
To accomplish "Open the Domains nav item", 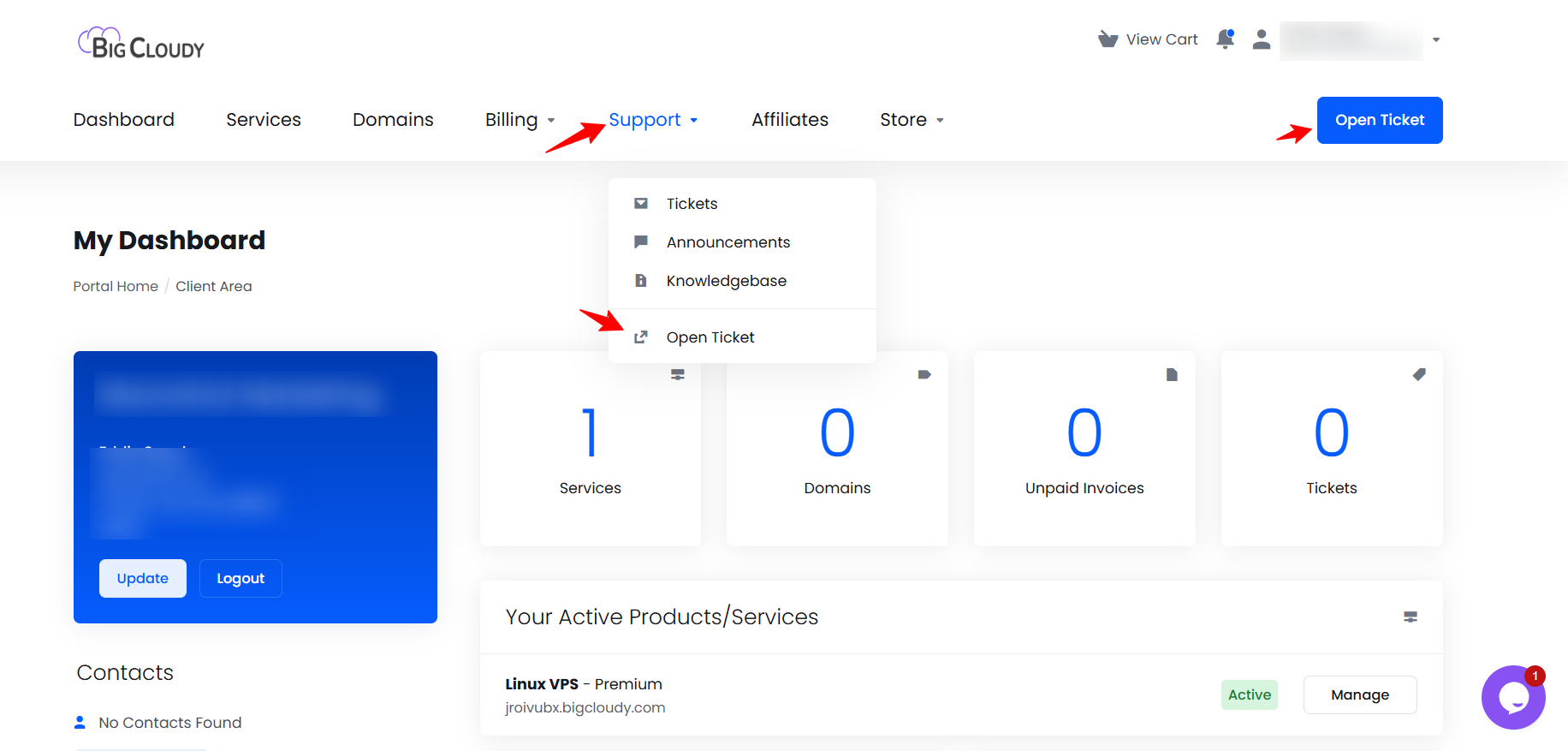I will (x=393, y=120).
